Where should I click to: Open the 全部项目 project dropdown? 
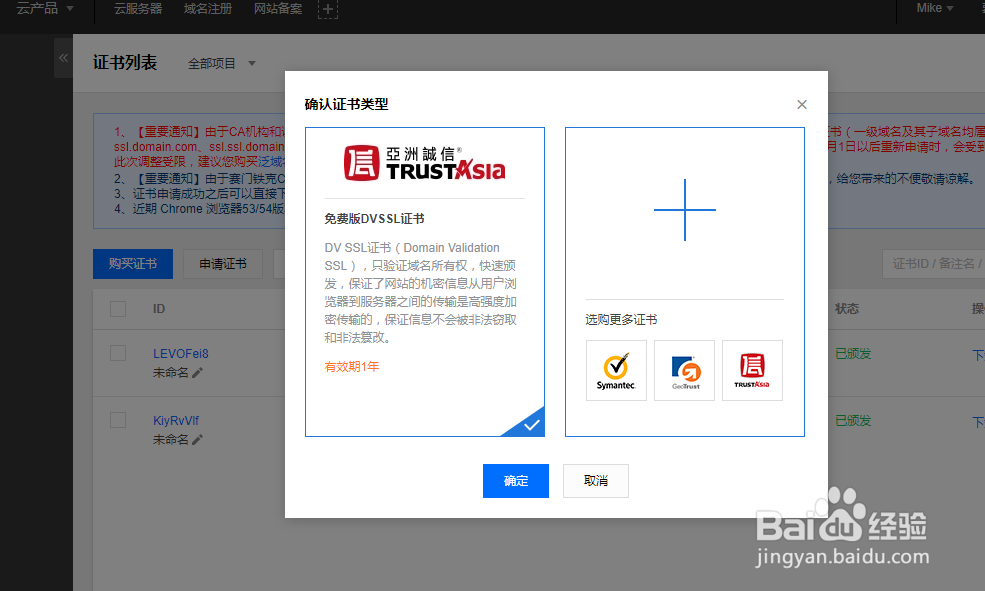coord(222,63)
